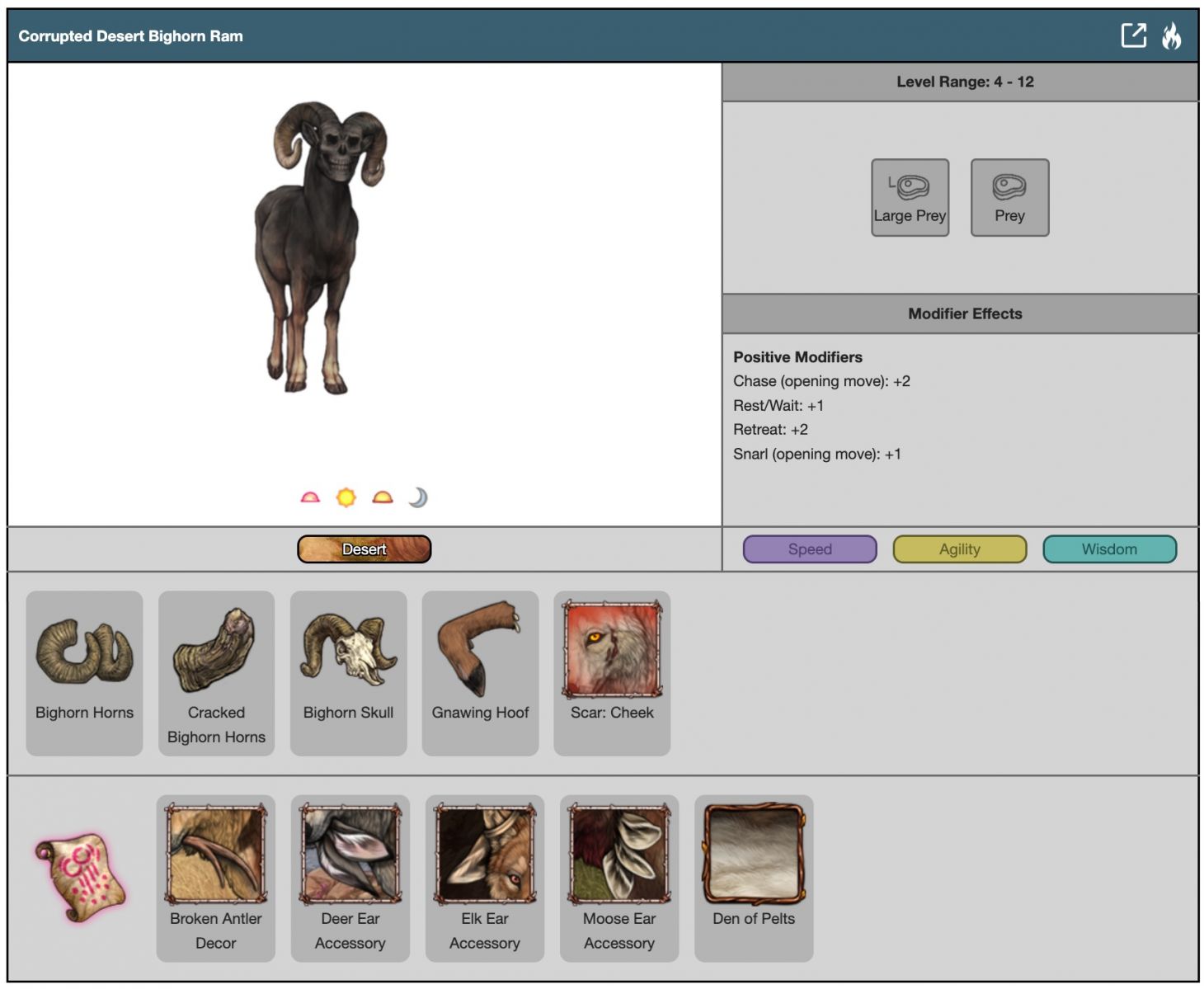Select the yellow Agility stat tag
1204x989 pixels.
(959, 549)
